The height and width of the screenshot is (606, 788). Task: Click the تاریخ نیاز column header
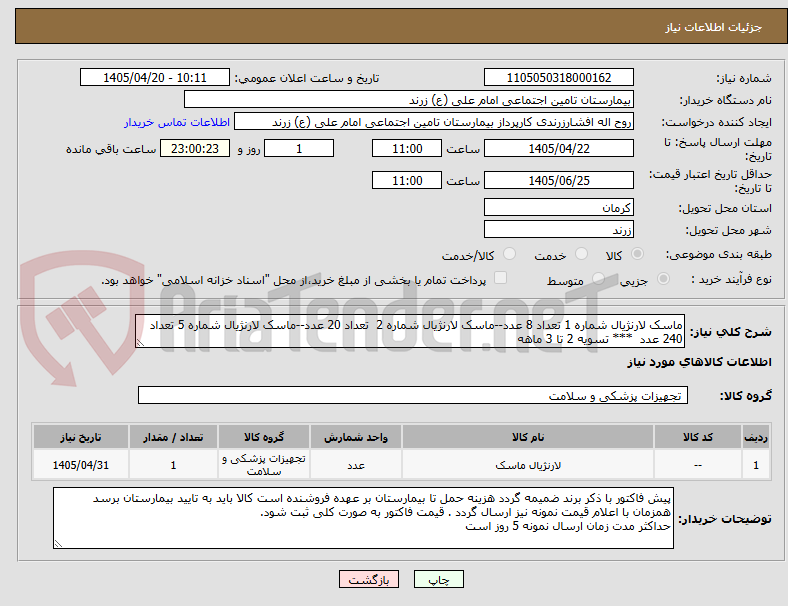[81, 437]
